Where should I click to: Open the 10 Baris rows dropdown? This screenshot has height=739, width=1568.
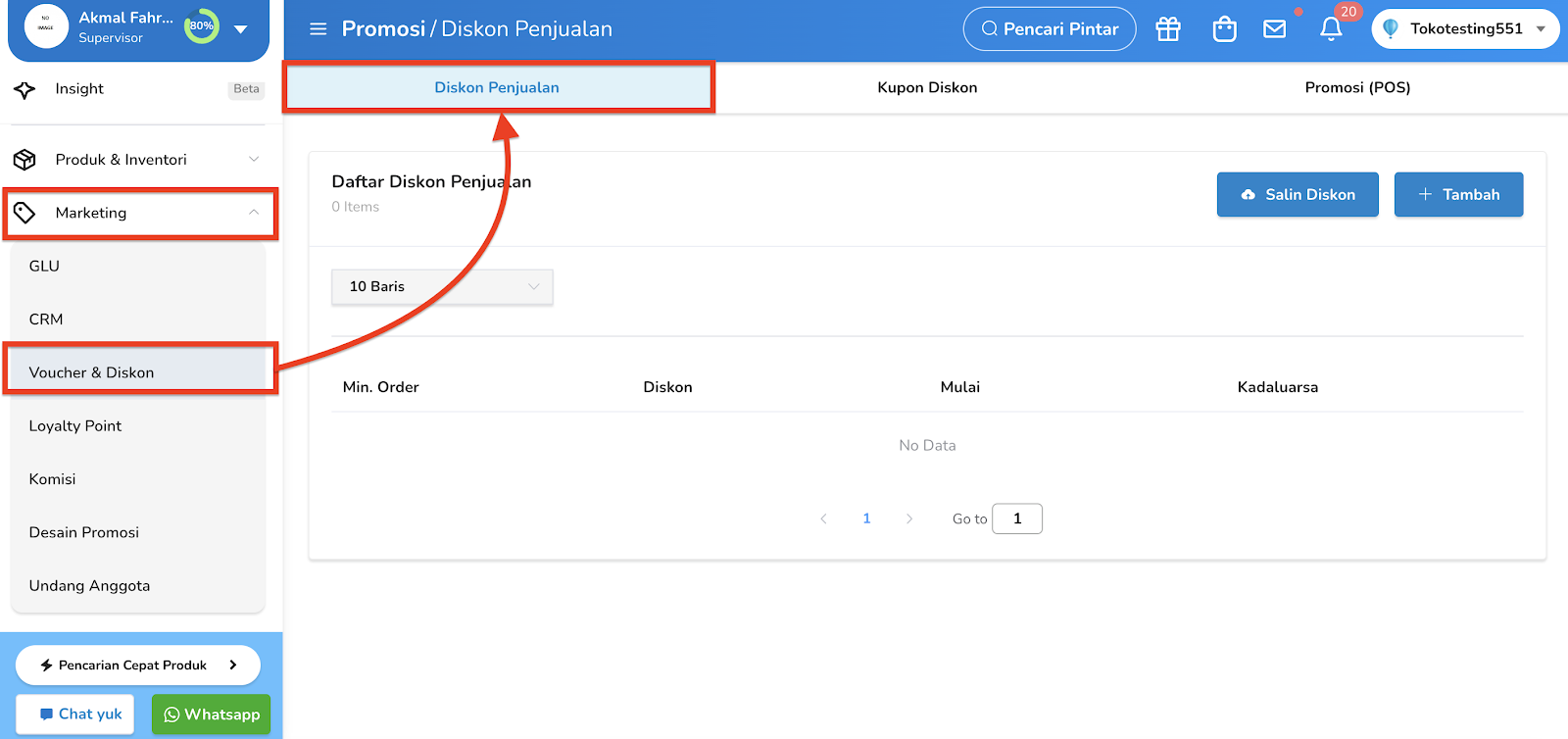(x=443, y=286)
